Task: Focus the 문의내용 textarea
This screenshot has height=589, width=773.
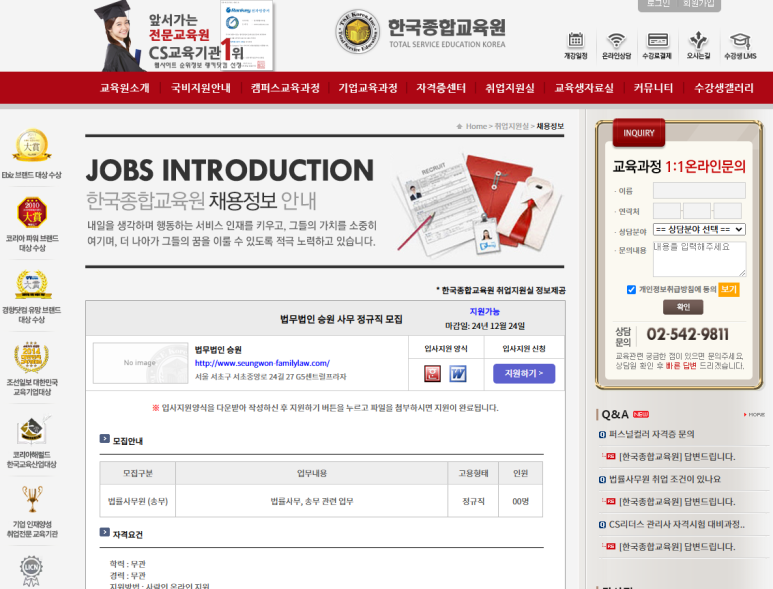Action: coord(699,259)
